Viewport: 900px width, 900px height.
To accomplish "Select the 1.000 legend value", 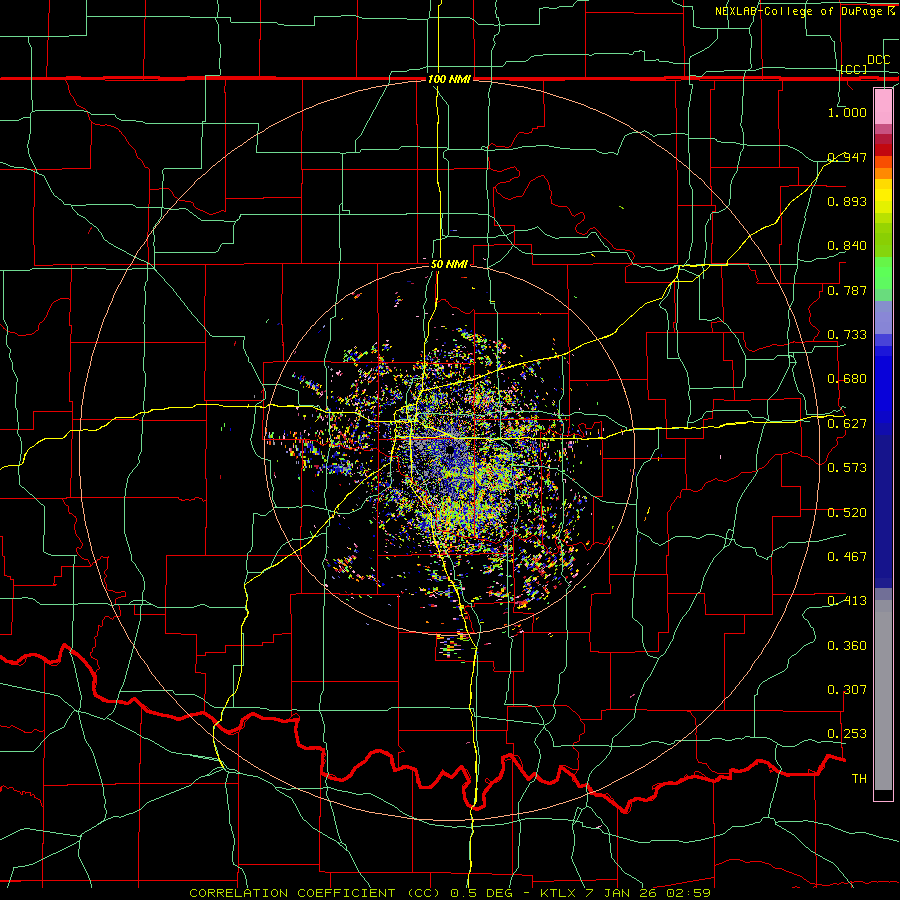I will pyautogui.click(x=847, y=112).
